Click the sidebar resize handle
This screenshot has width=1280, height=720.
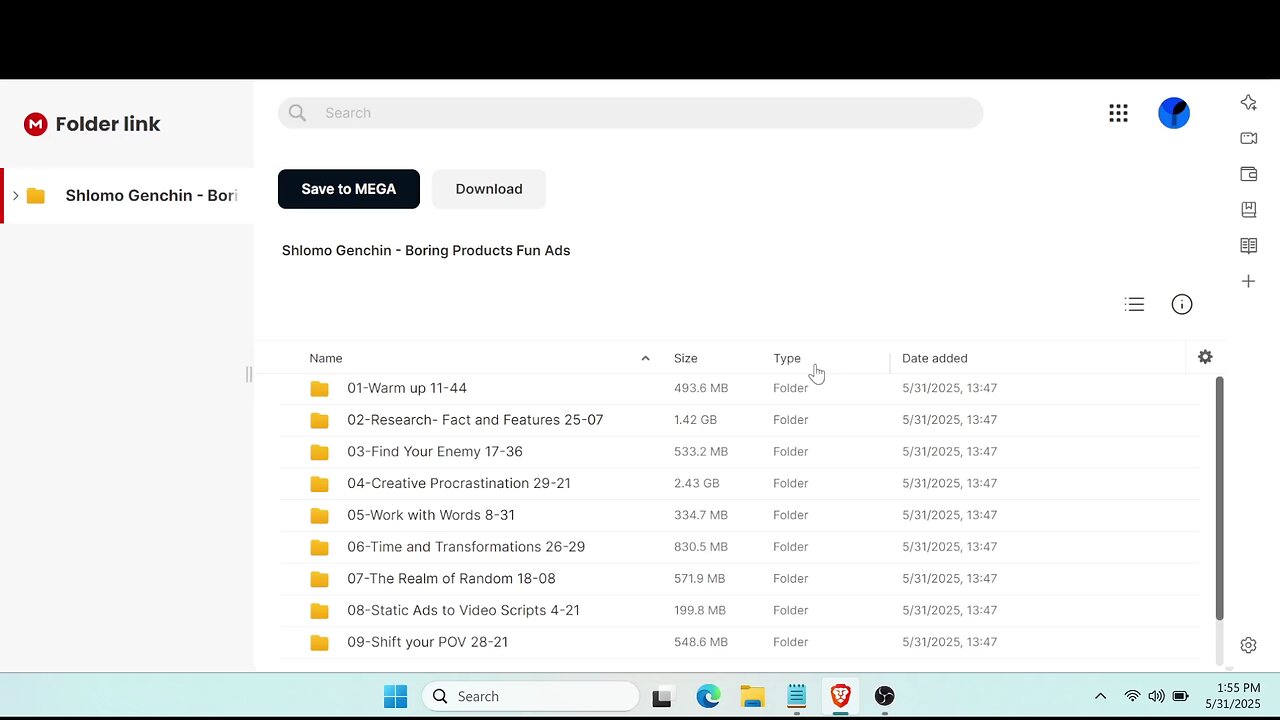click(249, 375)
